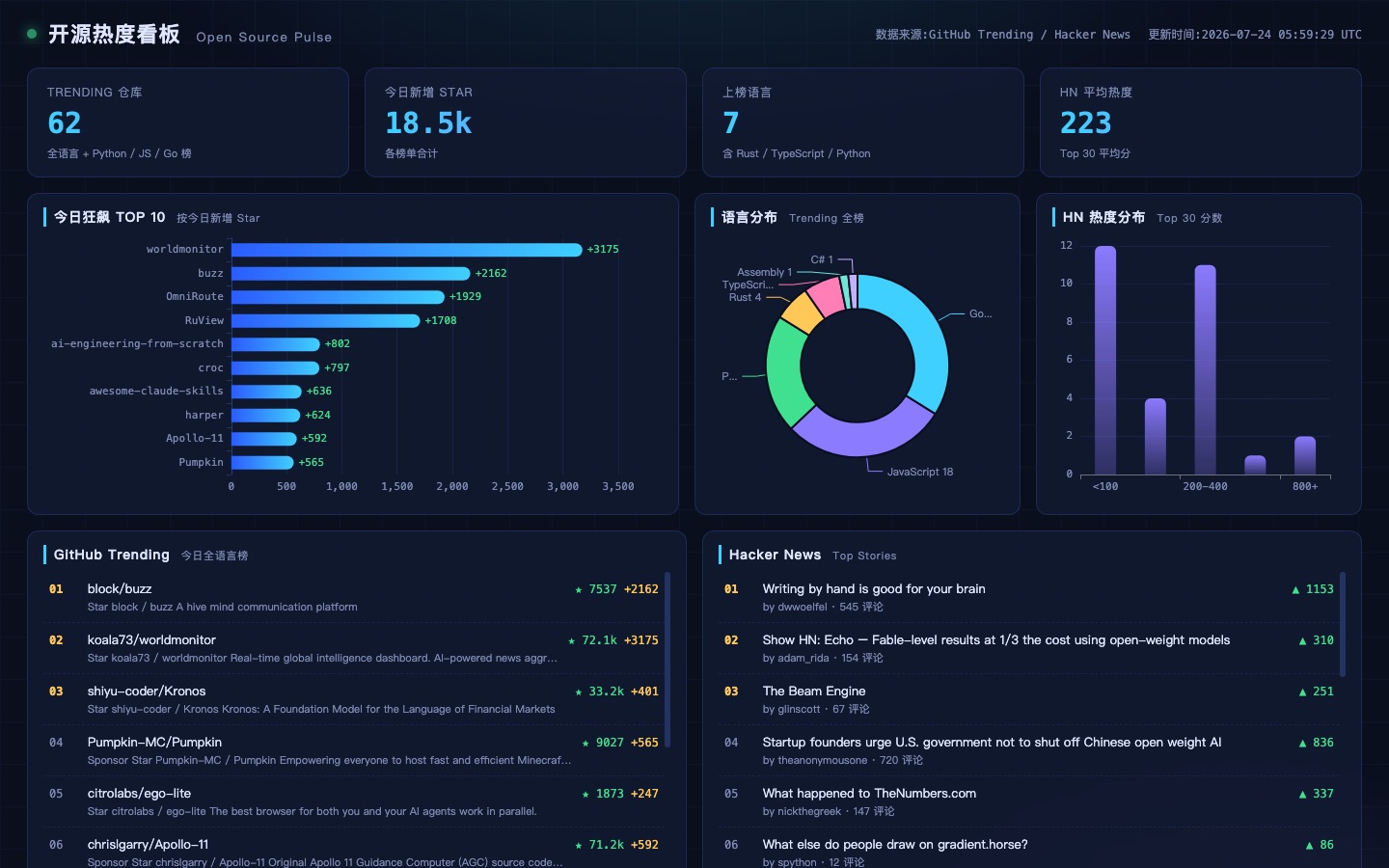Click the tallest <100 bar in the HN chart
Screen dimensions: 1389x868
coord(1105,360)
